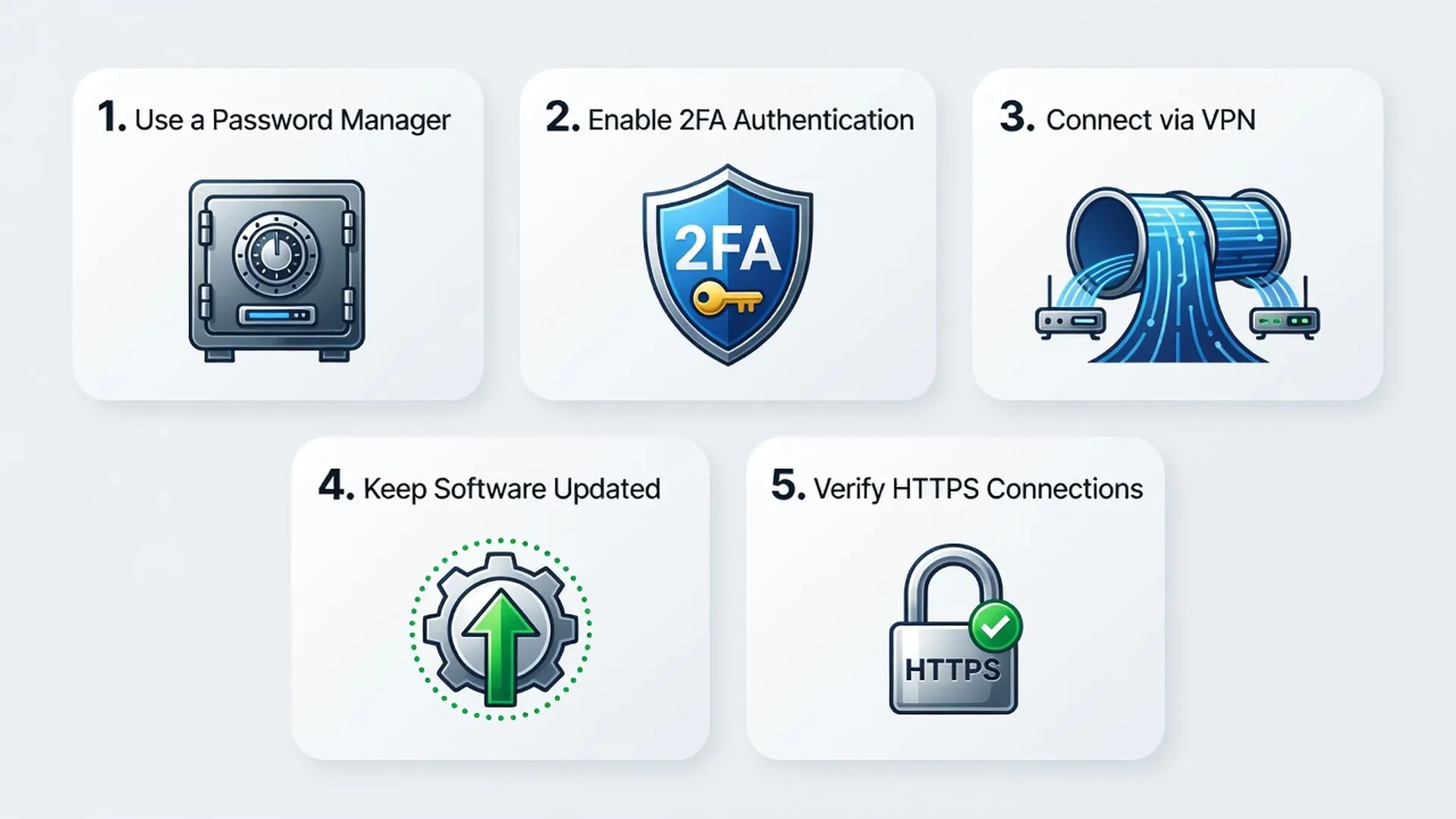1456x819 pixels.
Task: Click the '2FA' text inside the shield
Action: pyautogui.click(x=727, y=248)
